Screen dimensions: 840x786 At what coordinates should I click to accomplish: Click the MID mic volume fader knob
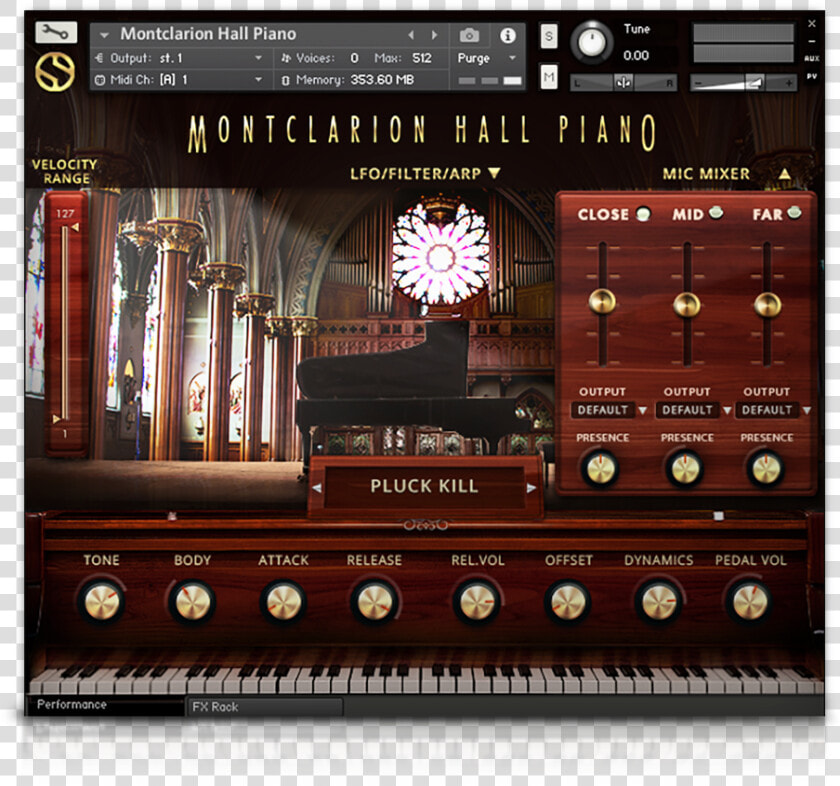[x=687, y=305]
